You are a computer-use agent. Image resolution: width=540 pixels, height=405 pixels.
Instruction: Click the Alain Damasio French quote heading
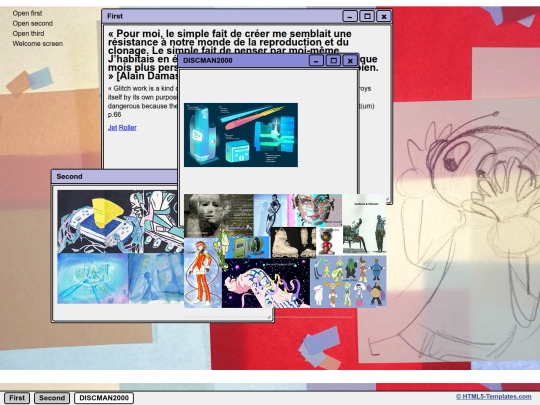pyautogui.click(x=243, y=55)
